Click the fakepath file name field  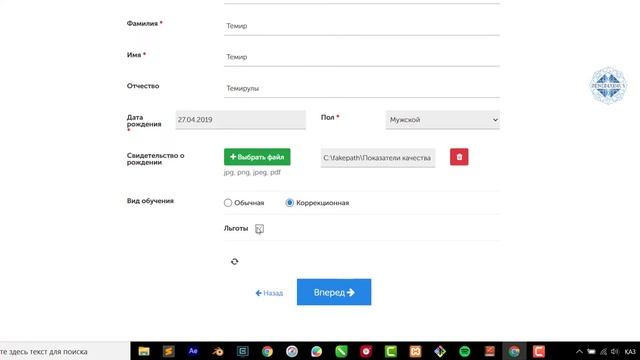(378, 158)
